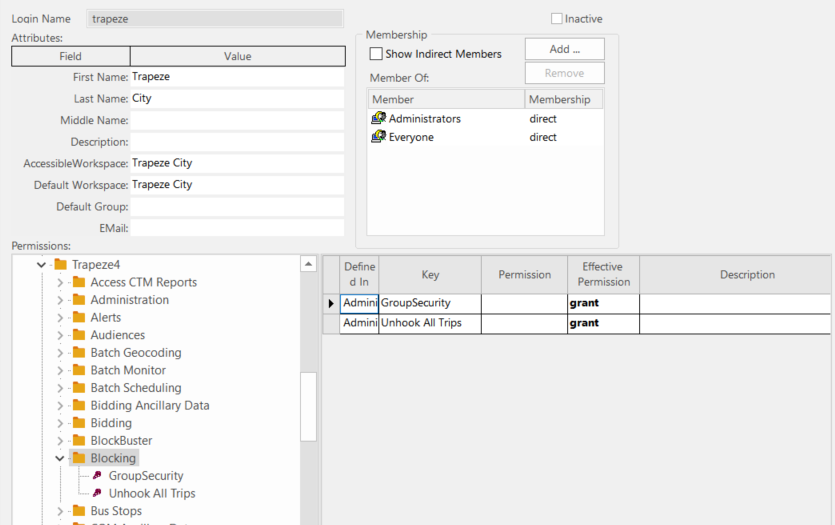Click the Unhook All Trips key icon
The image size is (835, 525).
coord(97,493)
